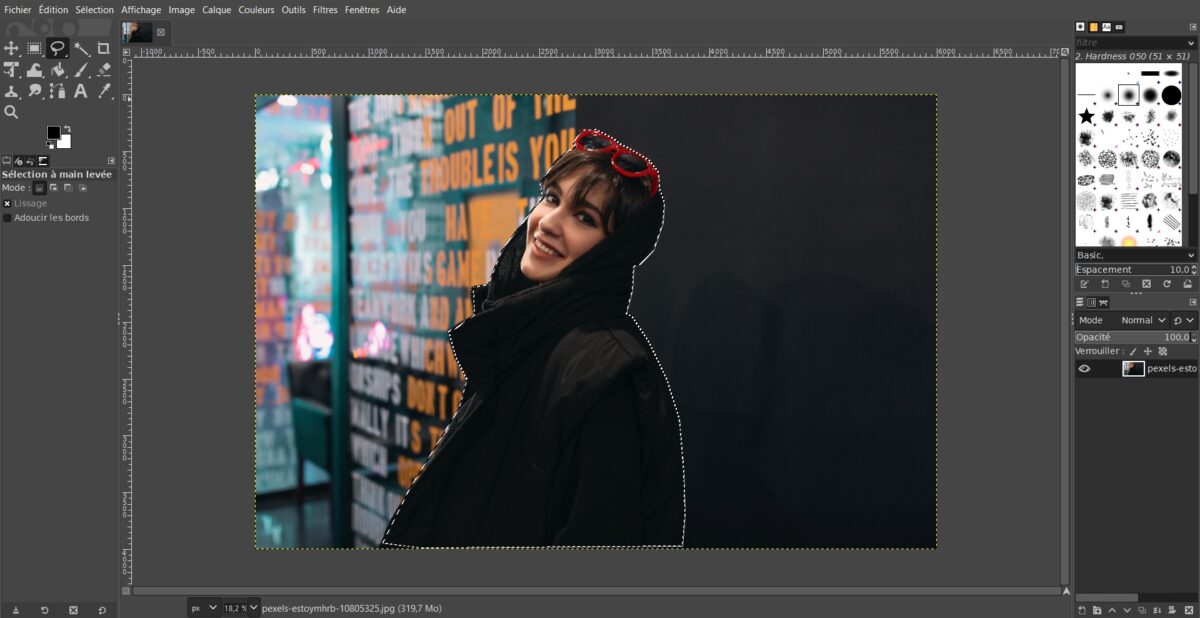
Task: Pick the Eraser tool
Action: pyautogui.click(x=104, y=70)
